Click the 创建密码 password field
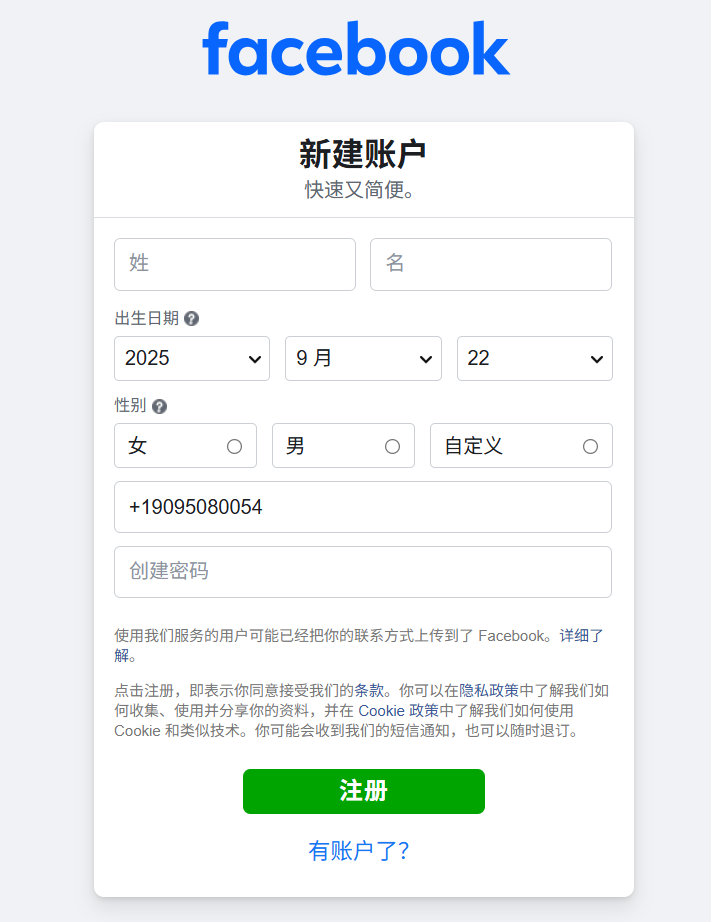This screenshot has height=922, width=711. tap(363, 572)
